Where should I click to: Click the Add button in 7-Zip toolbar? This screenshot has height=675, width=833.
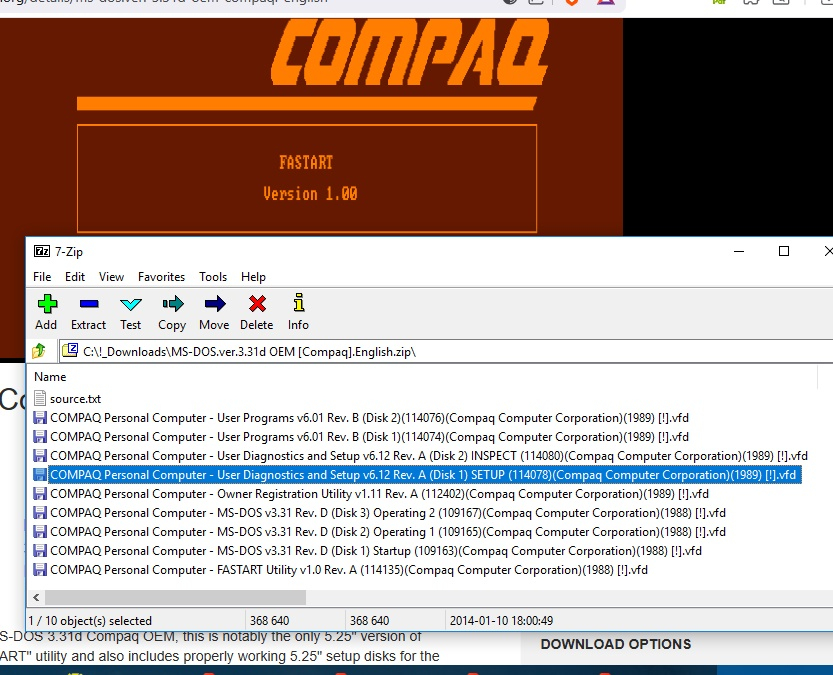point(47,312)
